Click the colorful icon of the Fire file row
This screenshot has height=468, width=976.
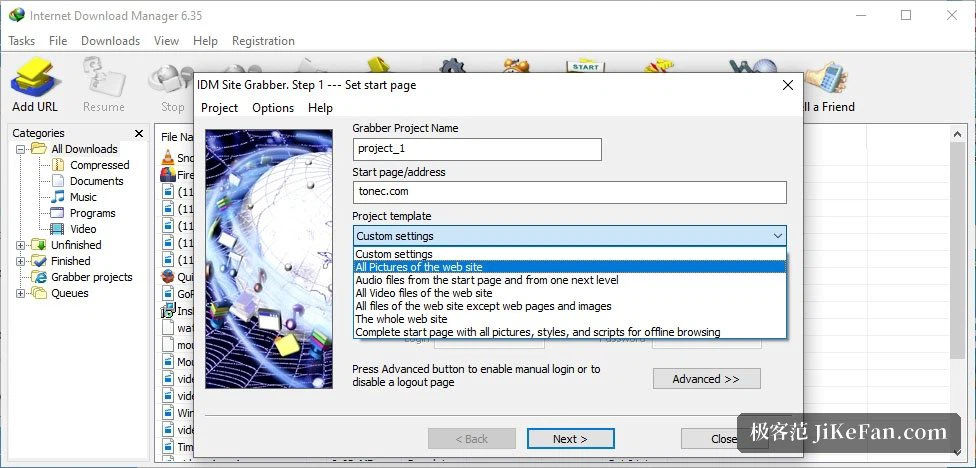pyautogui.click(x=168, y=175)
